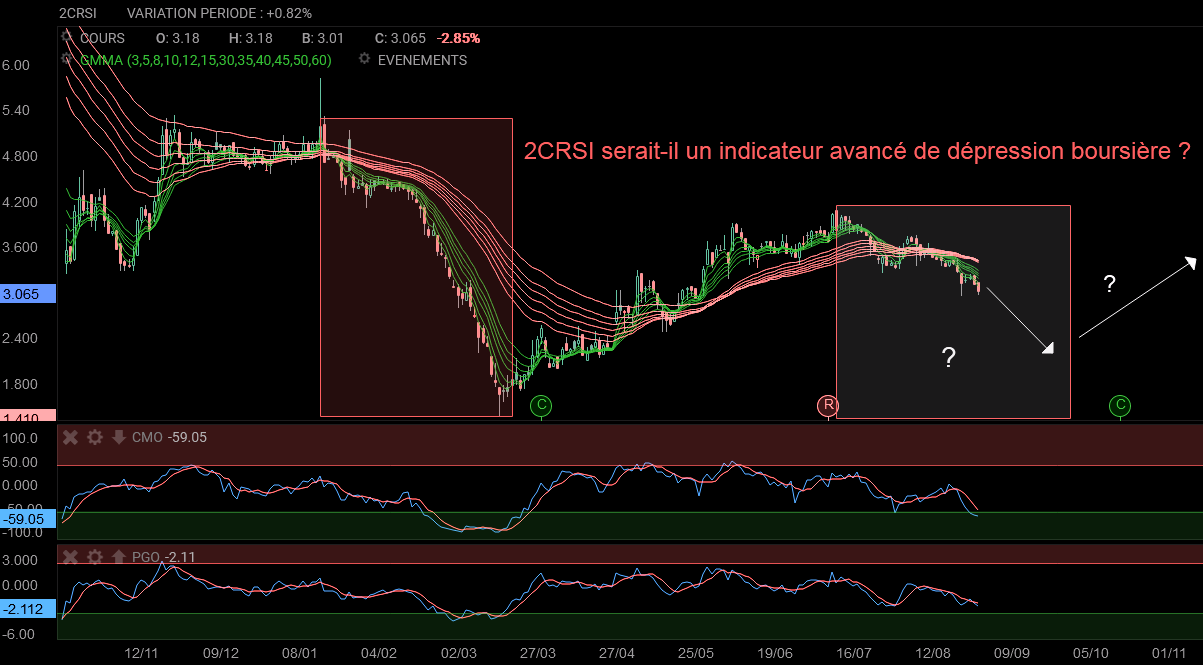Click the 16/07 date on the time axis
Image resolution: width=1203 pixels, height=665 pixels.
click(x=854, y=652)
